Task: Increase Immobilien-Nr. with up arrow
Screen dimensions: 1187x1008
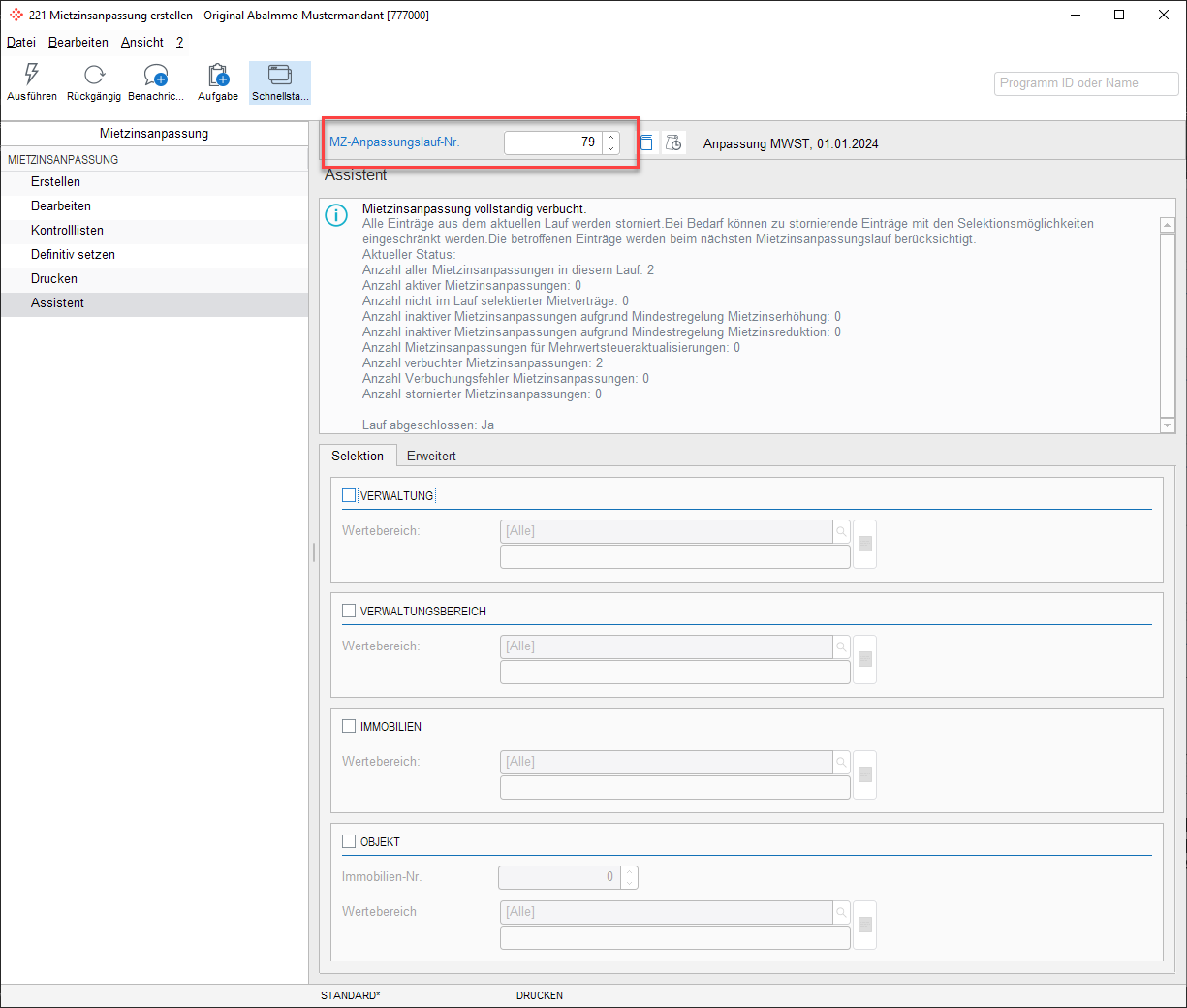Action: tap(629, 871)
